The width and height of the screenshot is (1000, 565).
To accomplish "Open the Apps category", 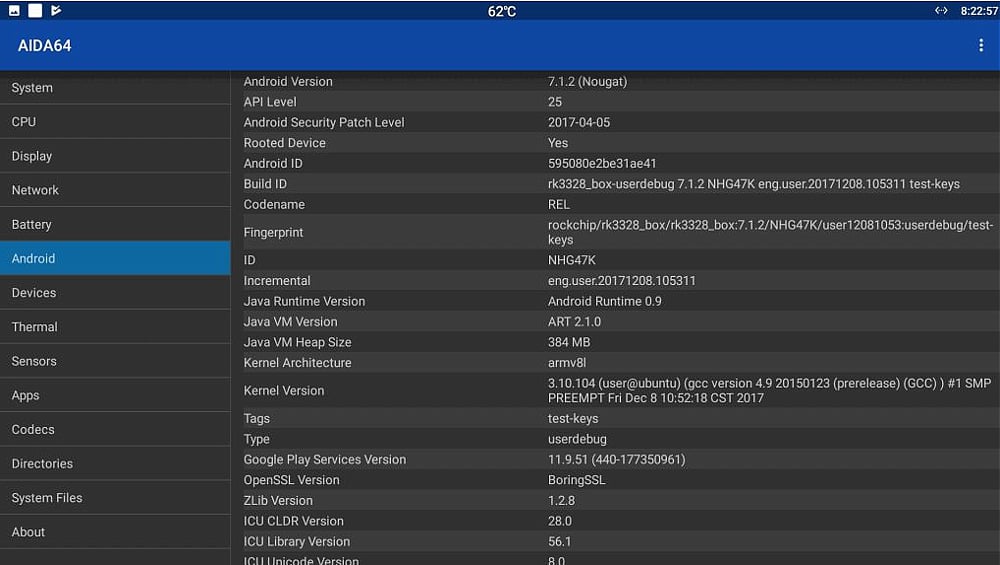I will pos(115,395).
